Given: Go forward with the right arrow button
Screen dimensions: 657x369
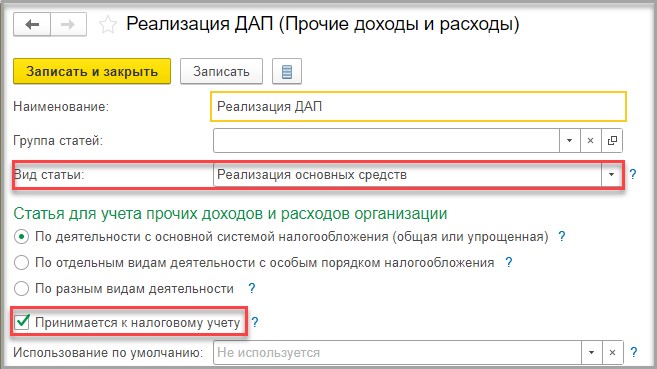Looking at the screenshot, I should [x=68, y=25].
